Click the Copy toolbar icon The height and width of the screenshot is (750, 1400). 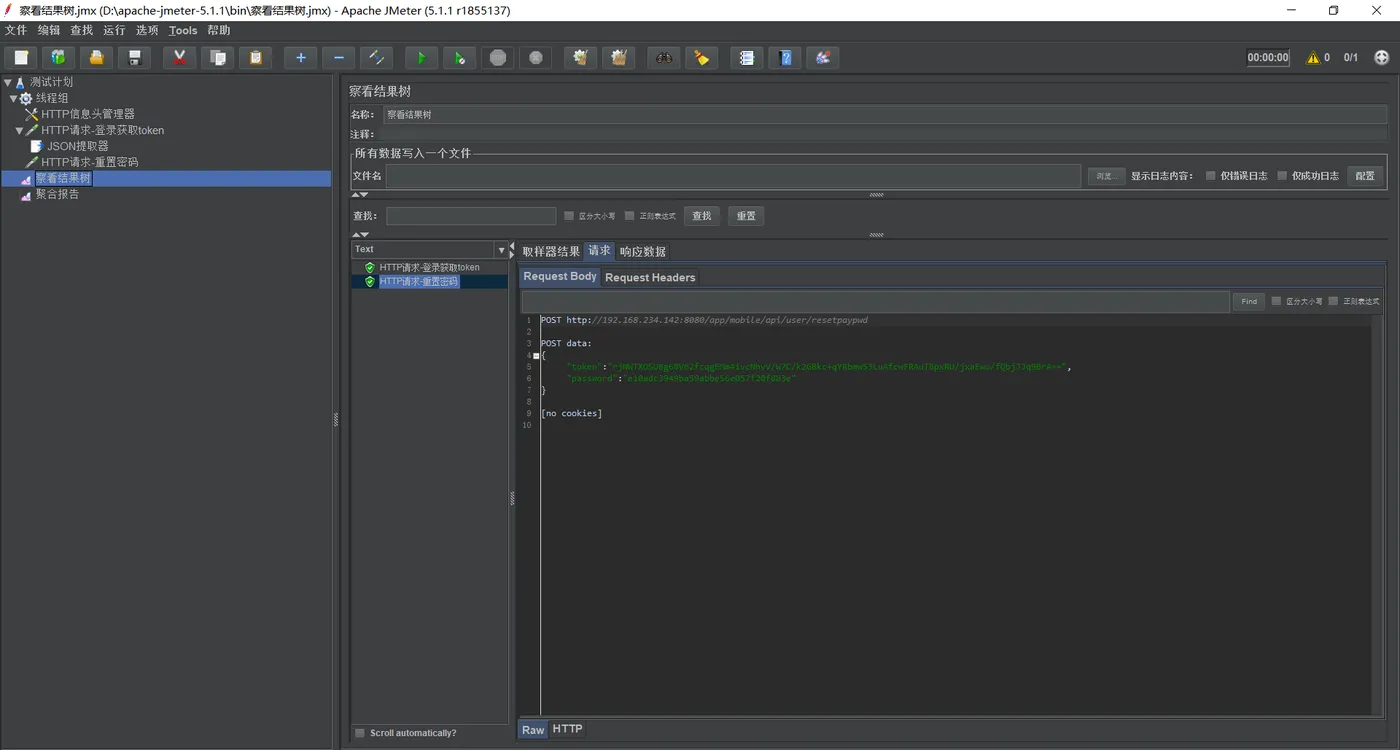pos(217,57)
